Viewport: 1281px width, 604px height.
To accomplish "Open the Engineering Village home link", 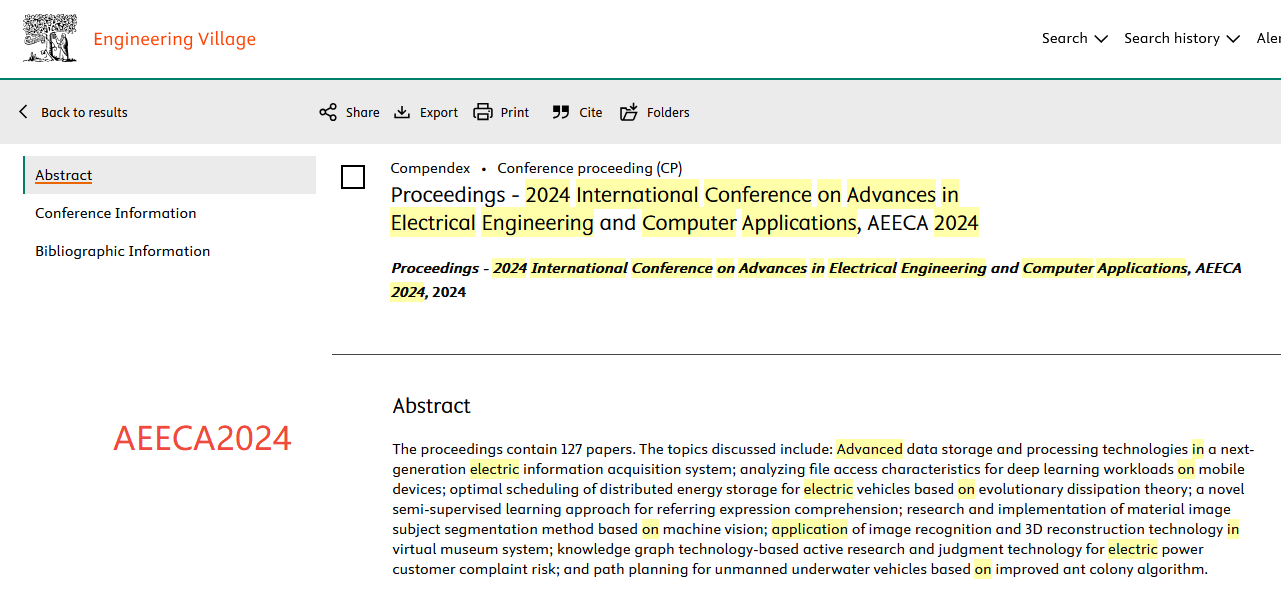I will [174, 39].
